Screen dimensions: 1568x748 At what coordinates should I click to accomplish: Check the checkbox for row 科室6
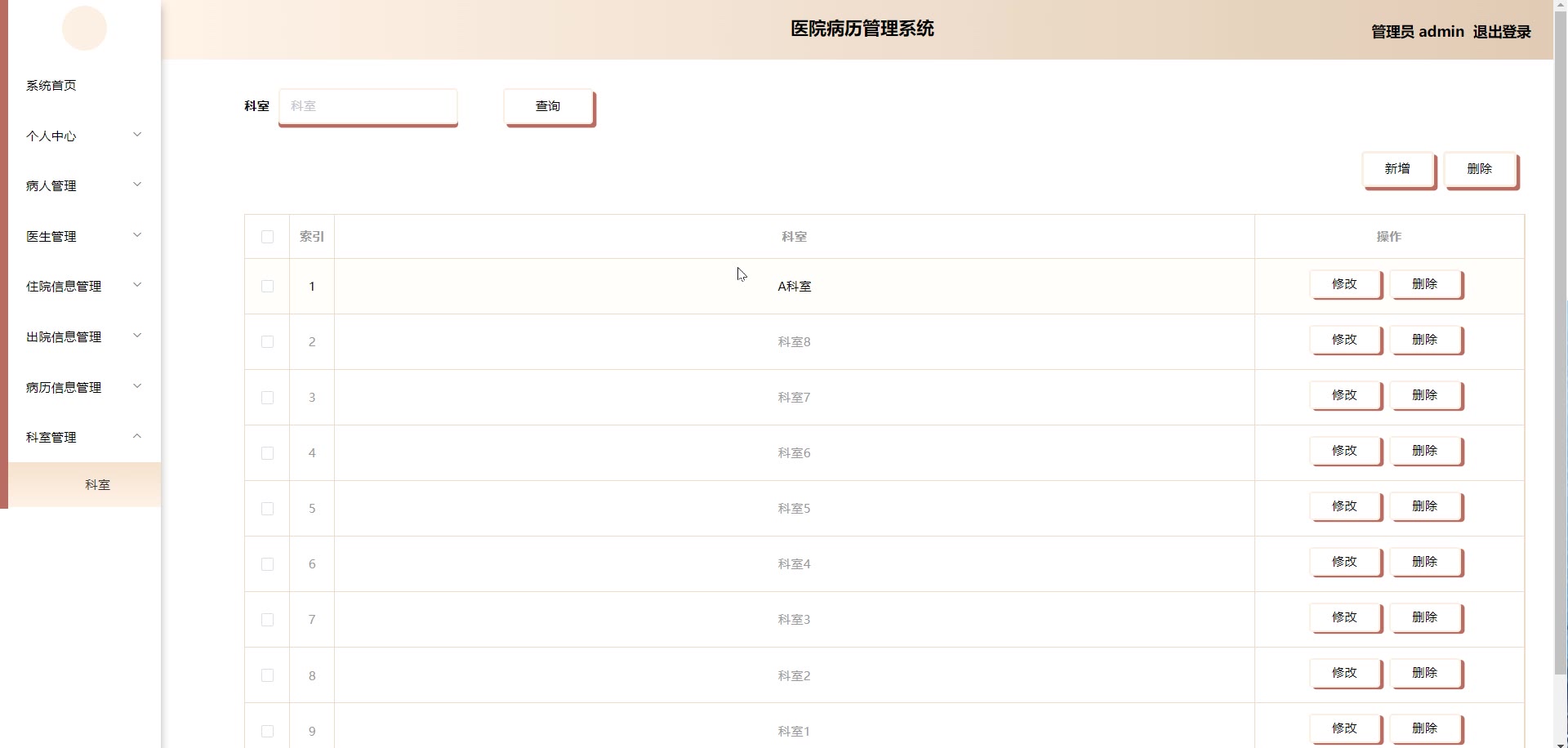click(x=267, y=453)
